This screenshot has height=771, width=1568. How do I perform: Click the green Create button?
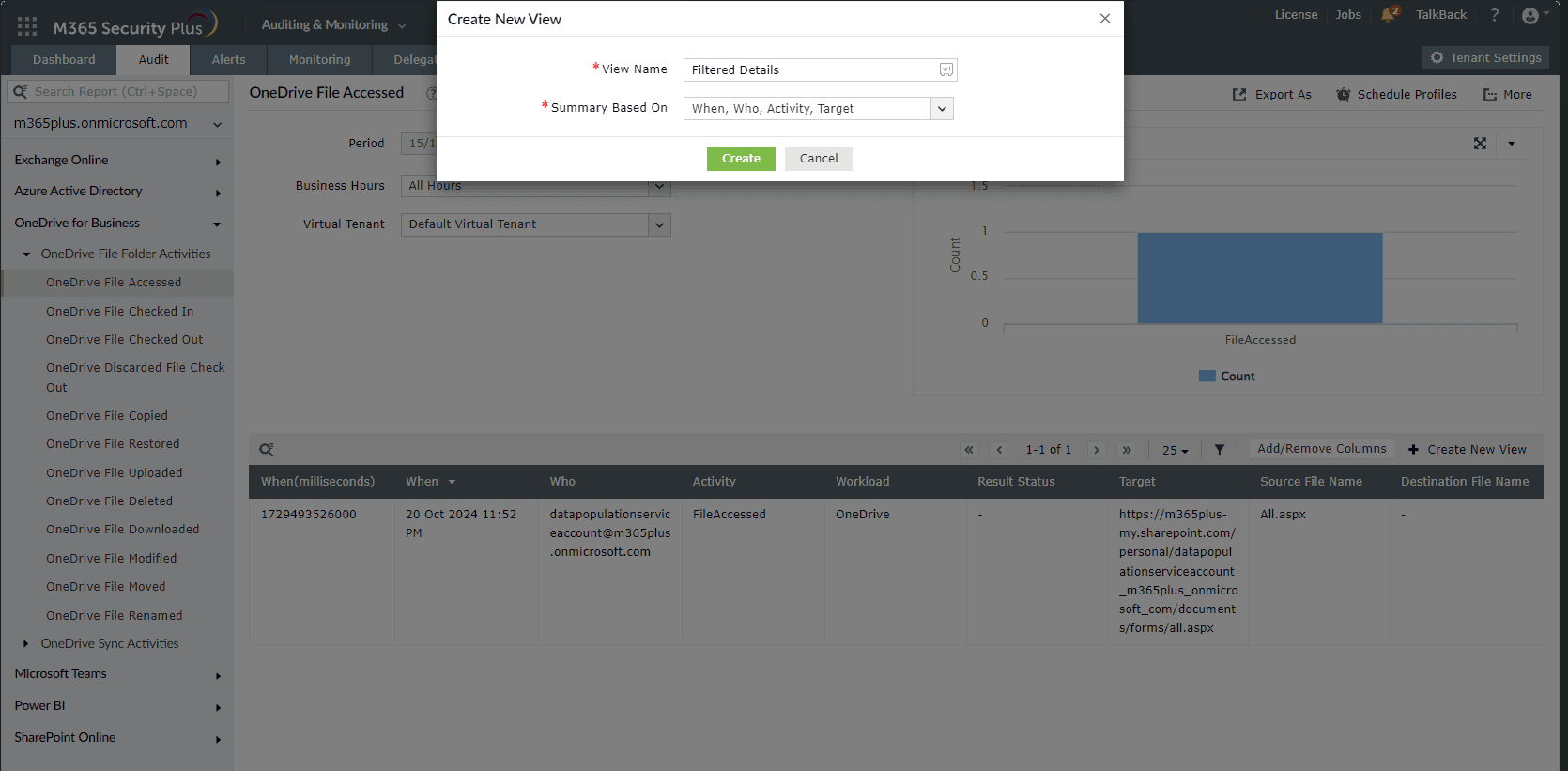tap(741, 159)
